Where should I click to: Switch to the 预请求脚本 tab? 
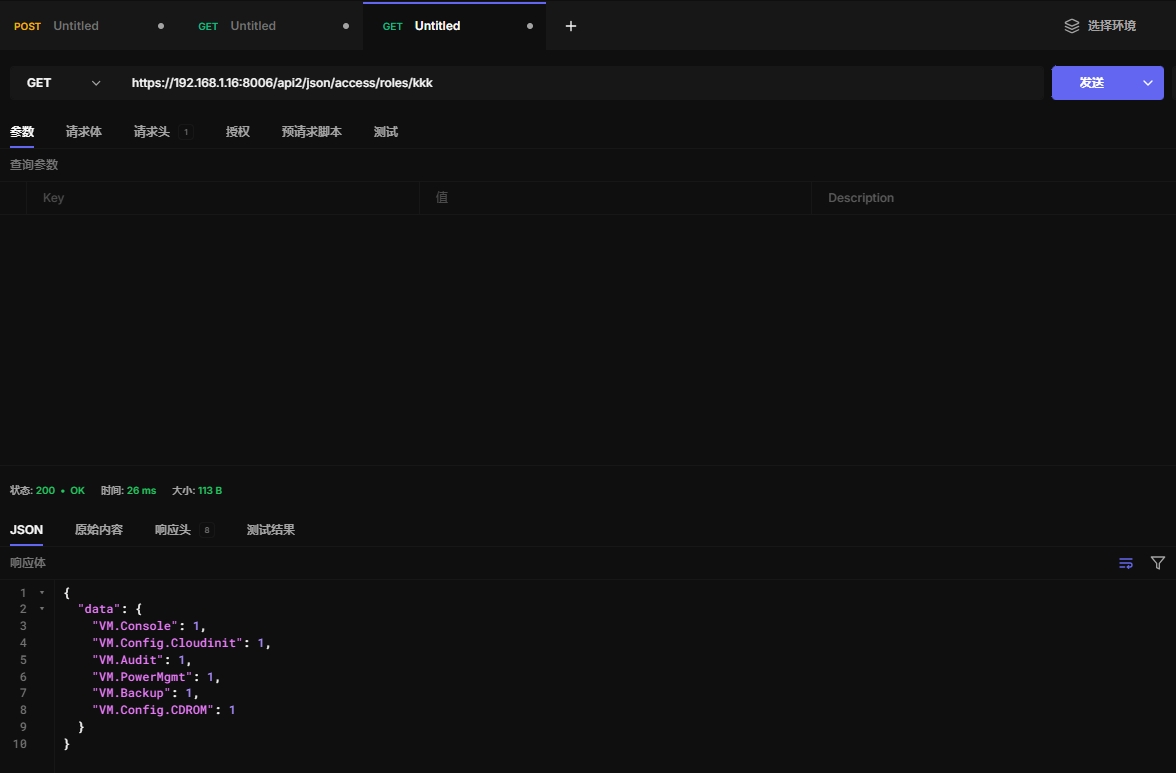click(x=312, y=132)
